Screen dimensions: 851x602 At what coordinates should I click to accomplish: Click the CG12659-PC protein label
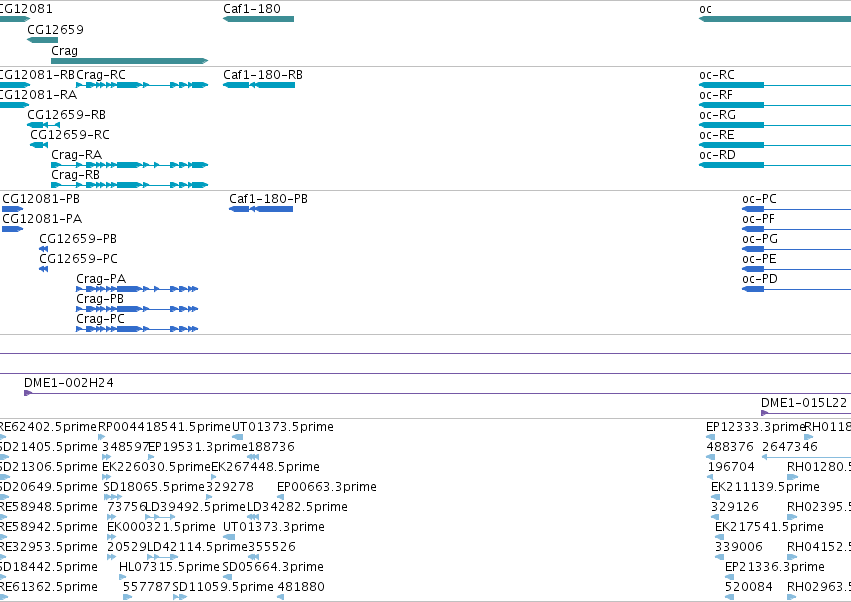tap(78, 259)
